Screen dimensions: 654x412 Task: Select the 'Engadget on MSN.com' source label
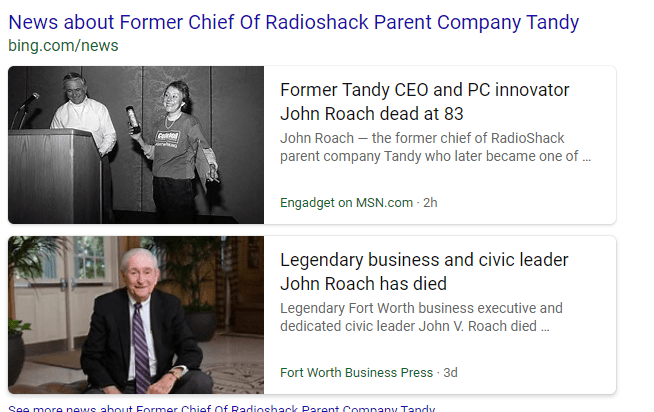pos(346,202)
